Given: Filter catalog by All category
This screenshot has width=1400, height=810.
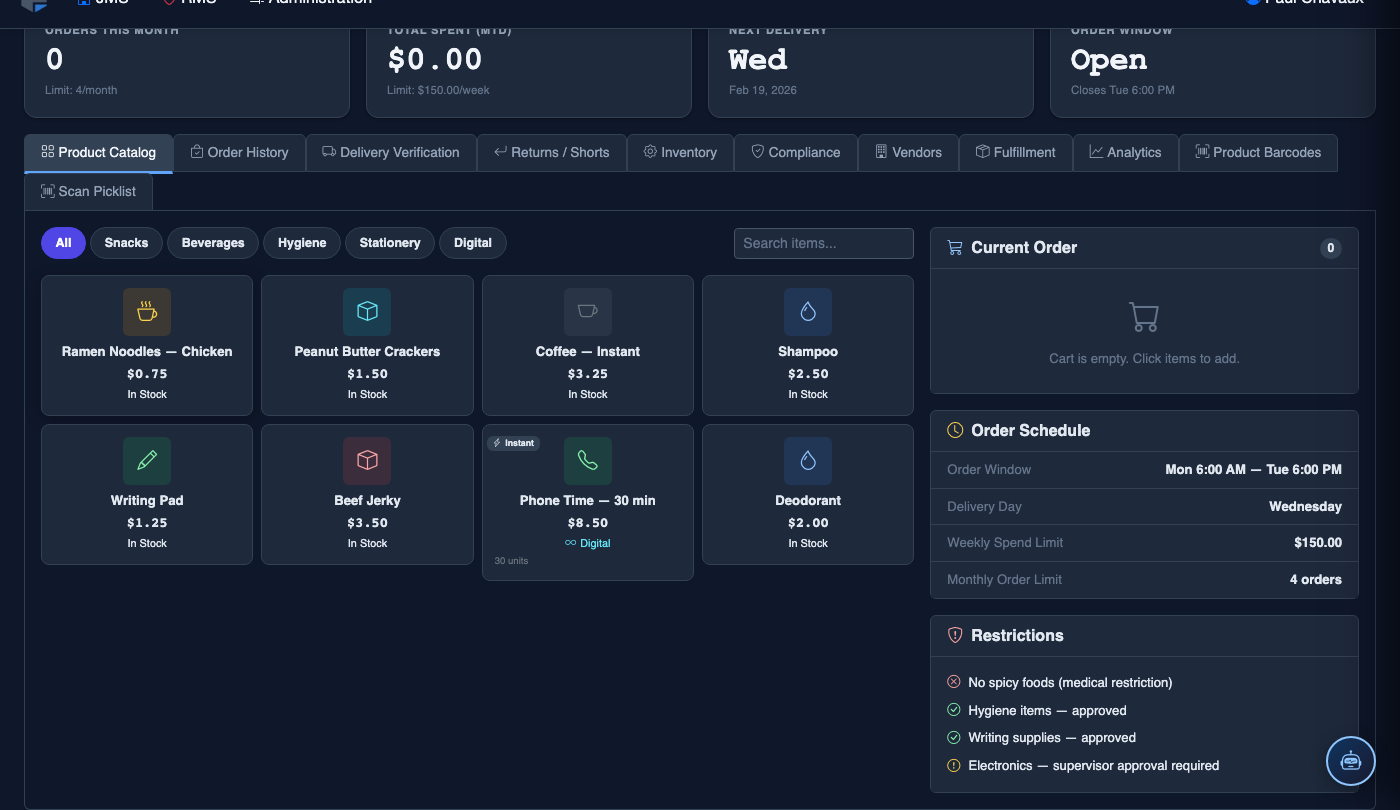Looking at the screenshot, I should click(64, 243).
